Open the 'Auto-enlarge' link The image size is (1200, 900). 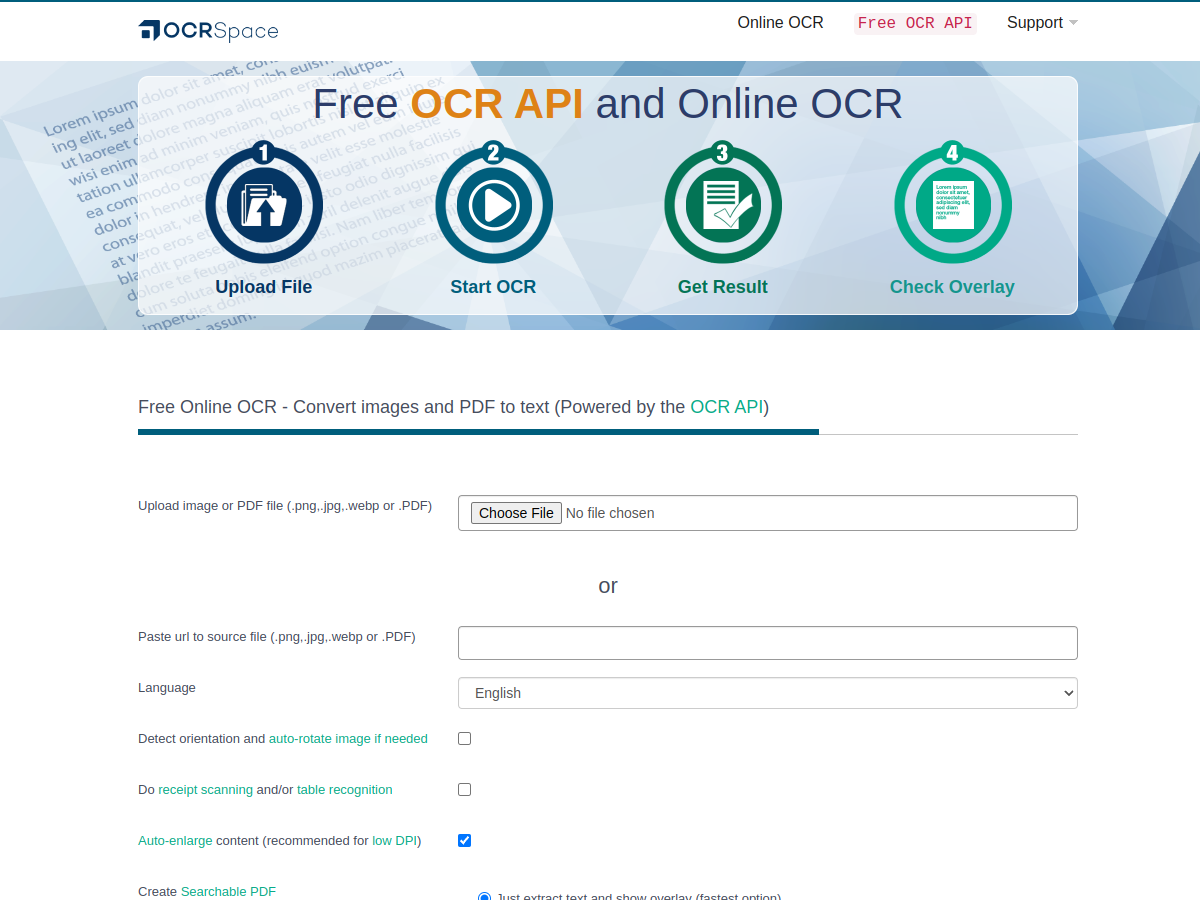pyautogui.click(x=175, y=841)
